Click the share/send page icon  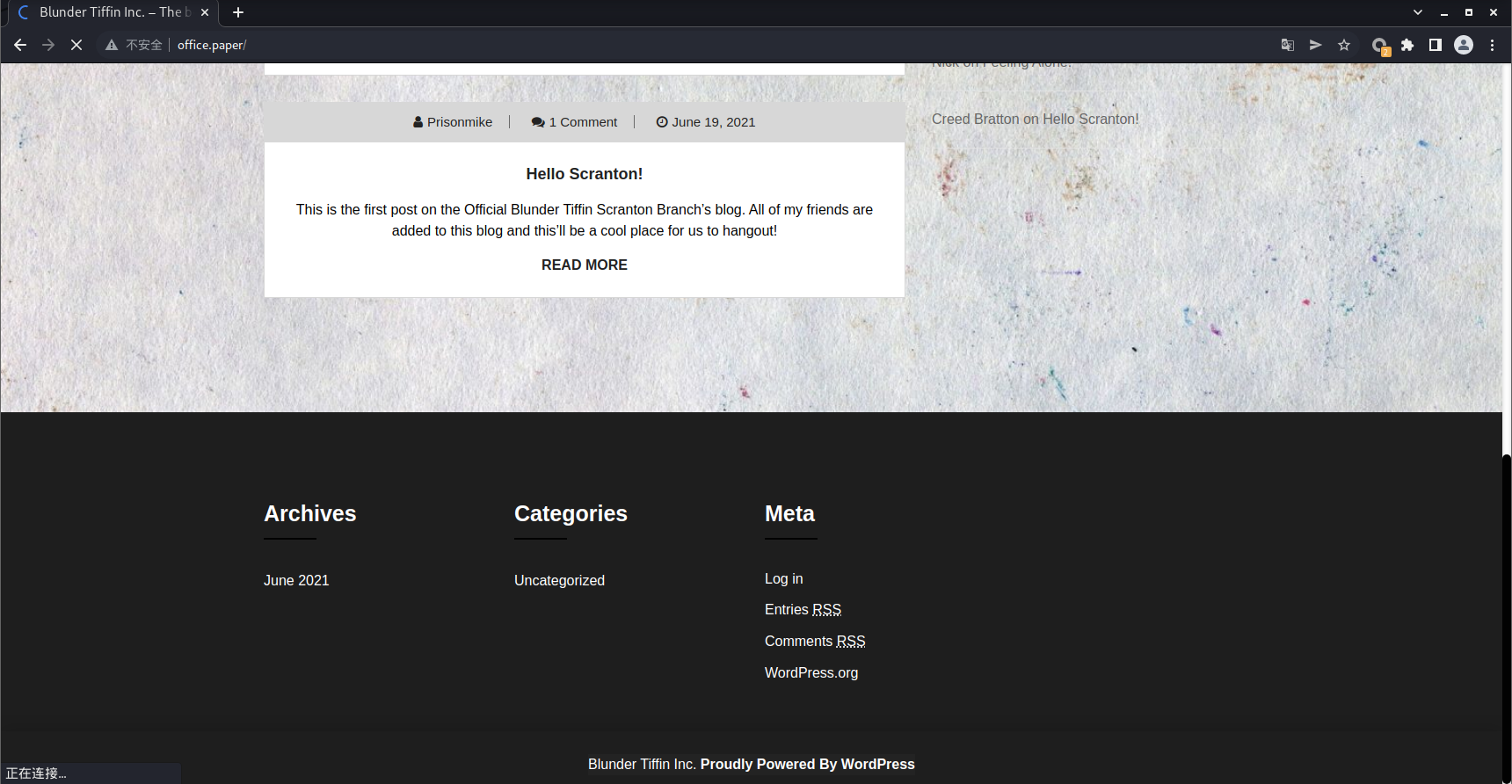coord(1316,45)
